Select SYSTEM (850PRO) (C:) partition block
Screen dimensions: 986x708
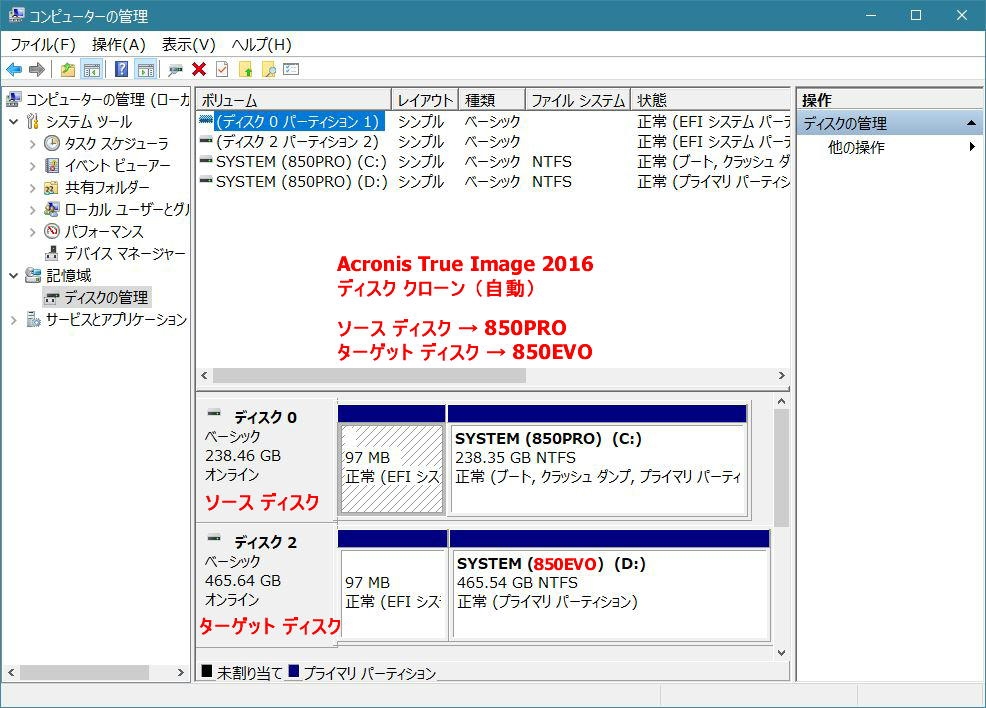(x=597, y=468)
